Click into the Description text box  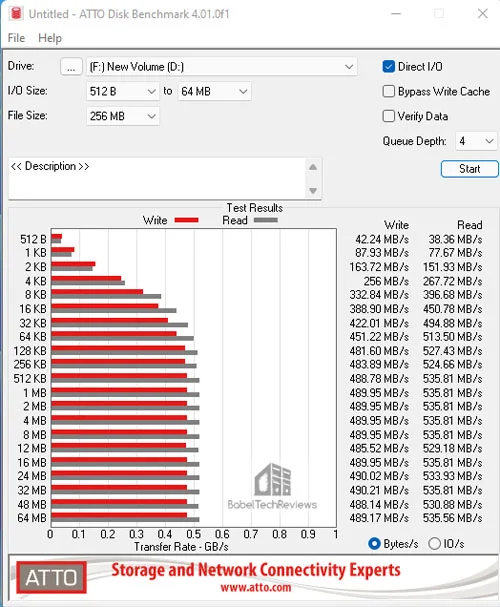158,178
